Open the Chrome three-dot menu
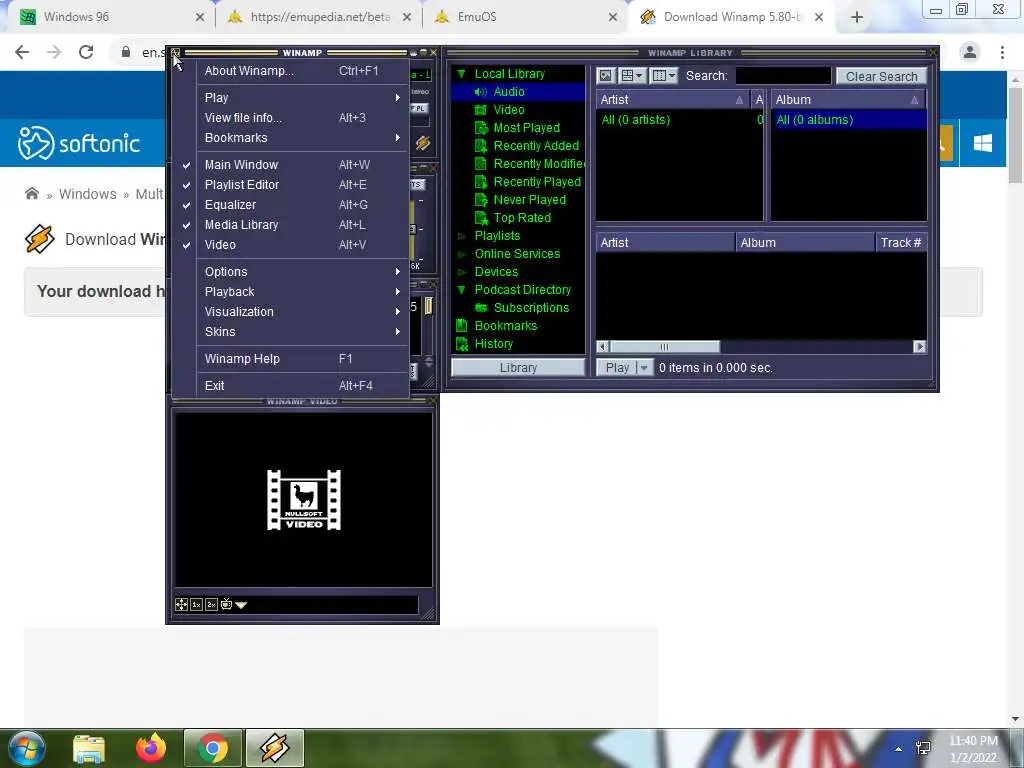Image resolution: width=1024 pixels, height=768 pixels. point(1002,52)
